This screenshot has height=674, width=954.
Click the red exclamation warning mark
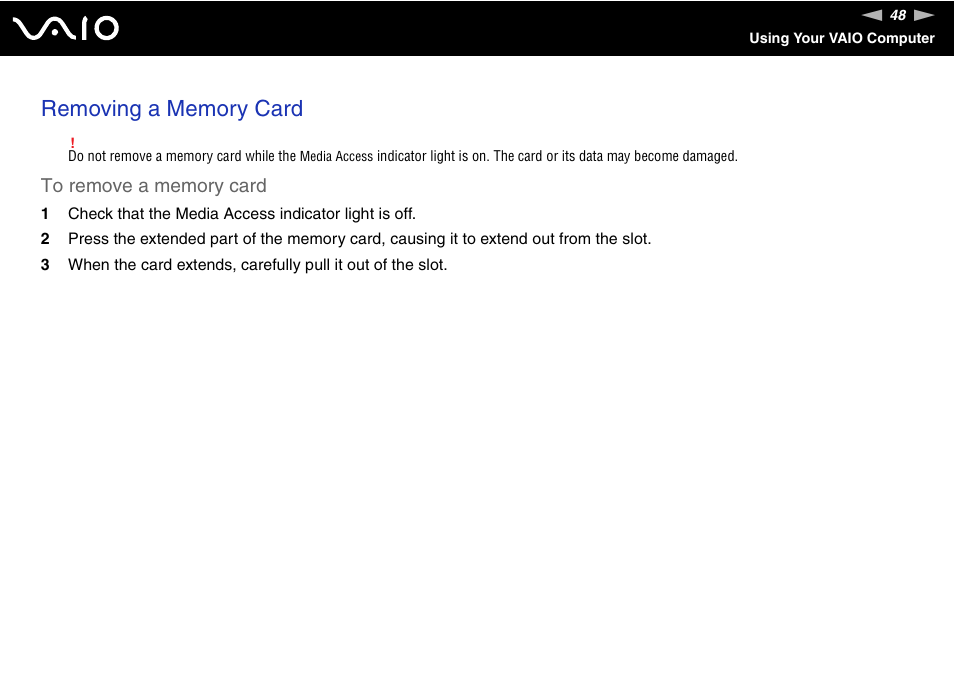(x=72, y=143)
